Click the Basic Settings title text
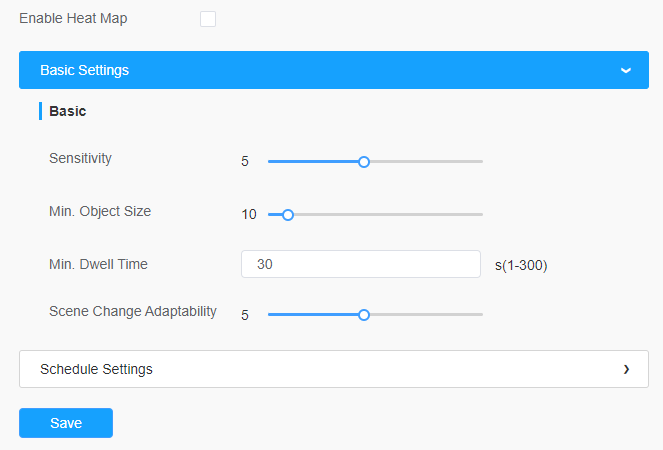Image resolution: width=663 pixels, height=450 pixels. [x=85, y=70]
